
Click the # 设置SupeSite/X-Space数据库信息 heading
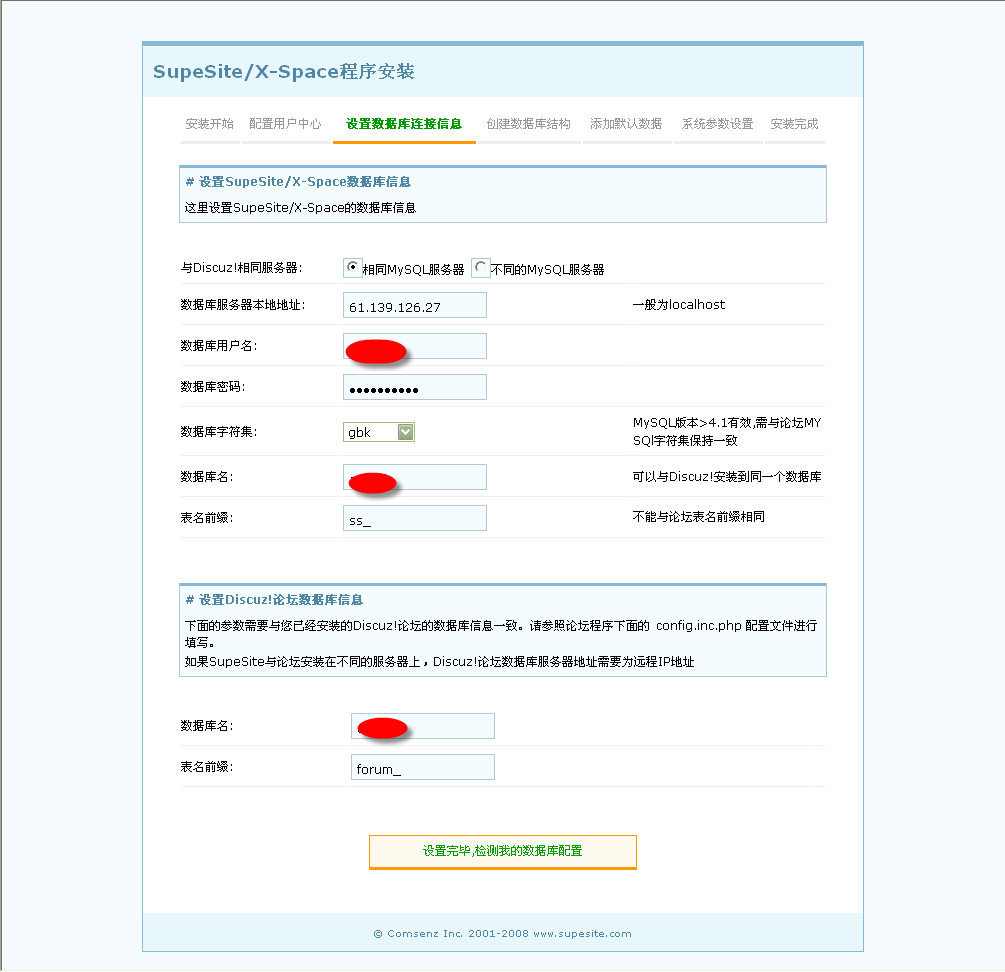click(298, 182)
